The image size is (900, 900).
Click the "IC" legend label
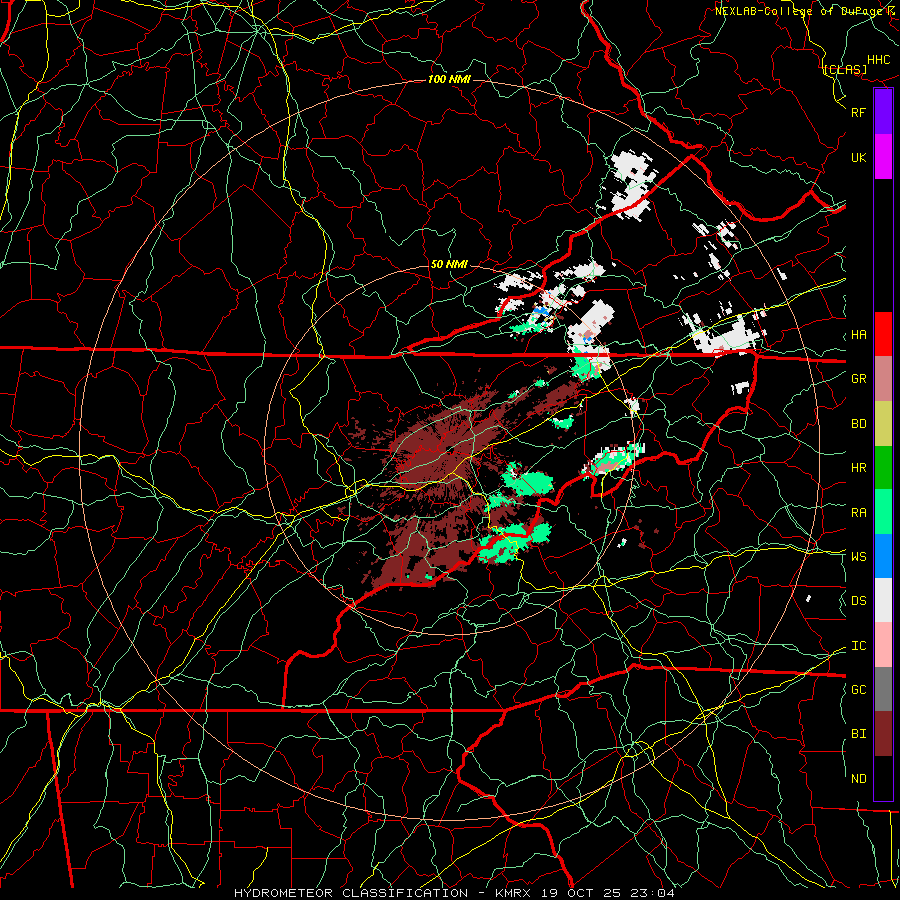point(858,646)
